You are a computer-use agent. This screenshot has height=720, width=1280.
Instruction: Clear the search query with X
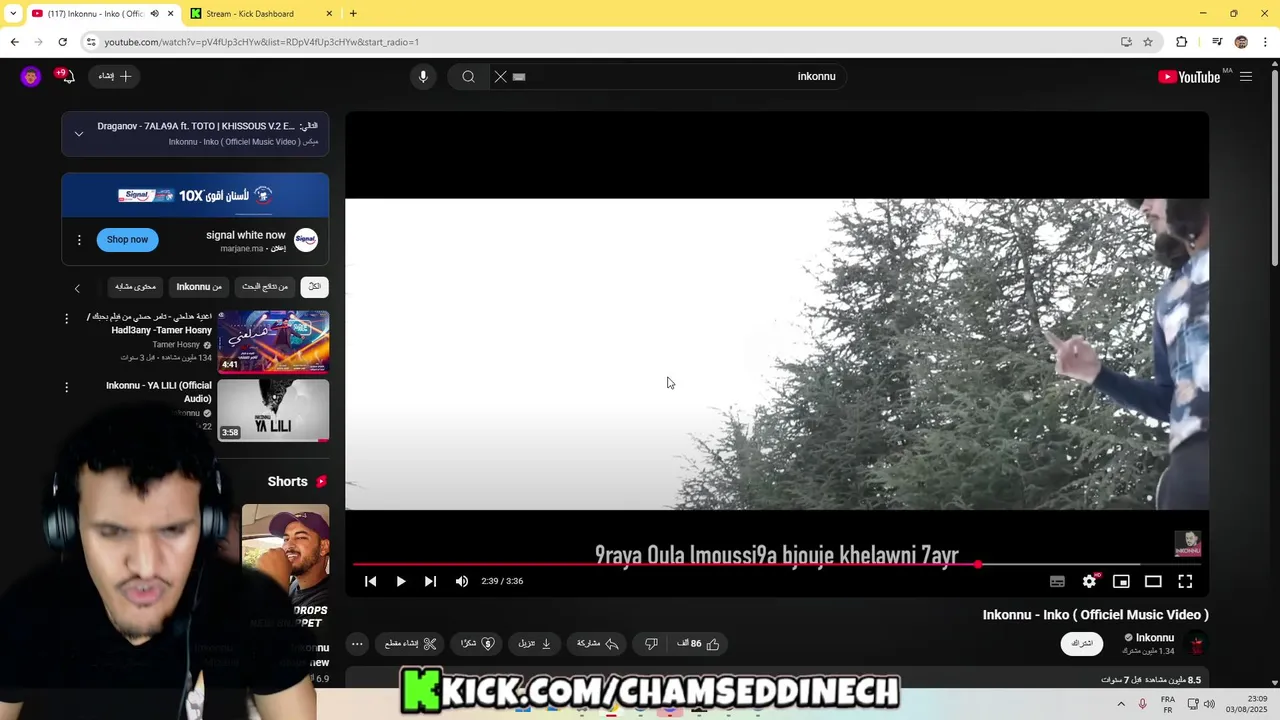(x=501, y=76)
